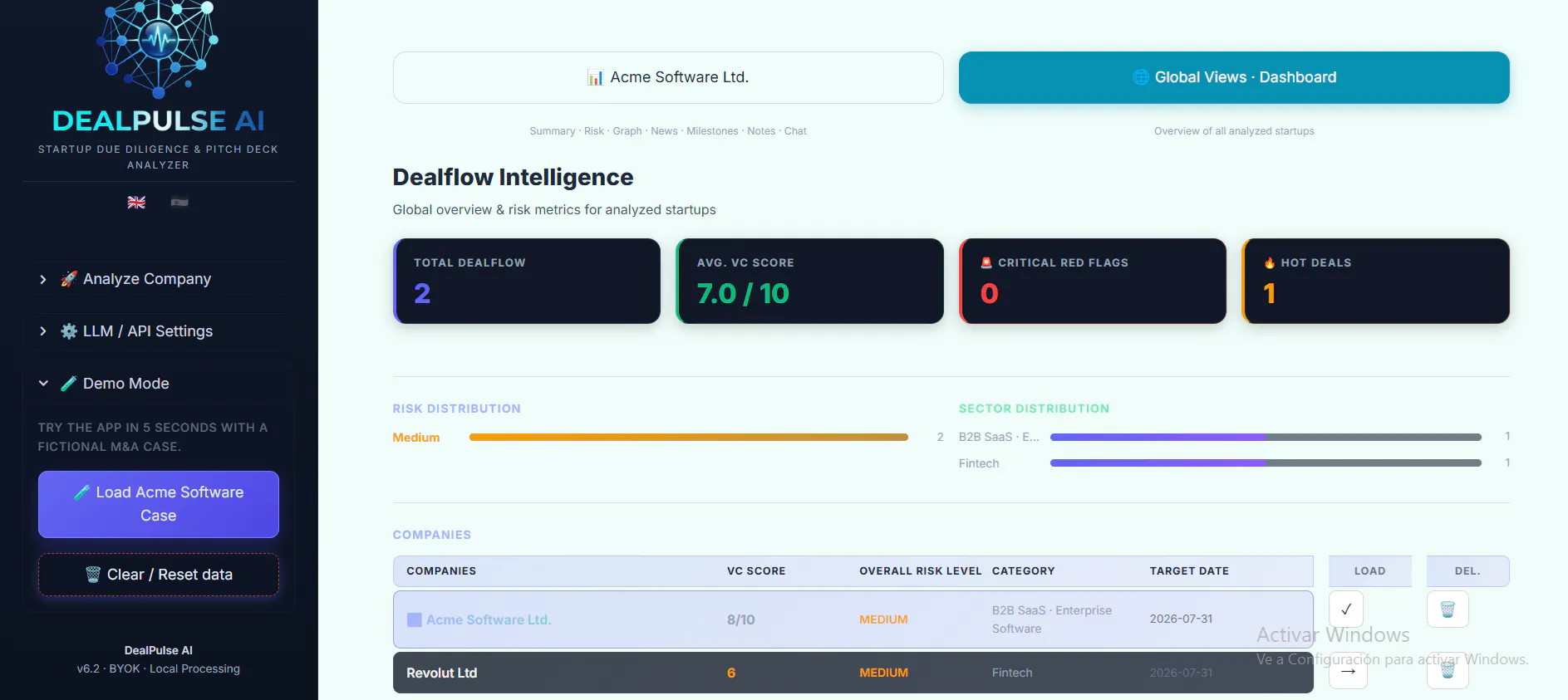Image resolution: width=1568 pixels, height=700 pixels.
Task: Expand the Analyze Company section
Action: pyautogui.click(x=158, y=279)
